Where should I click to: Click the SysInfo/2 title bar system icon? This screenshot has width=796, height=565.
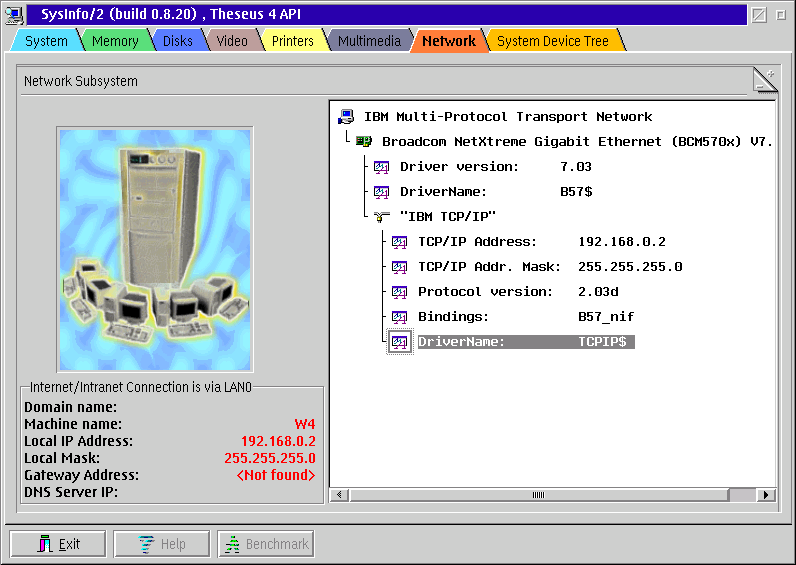[x=14, y=14]
